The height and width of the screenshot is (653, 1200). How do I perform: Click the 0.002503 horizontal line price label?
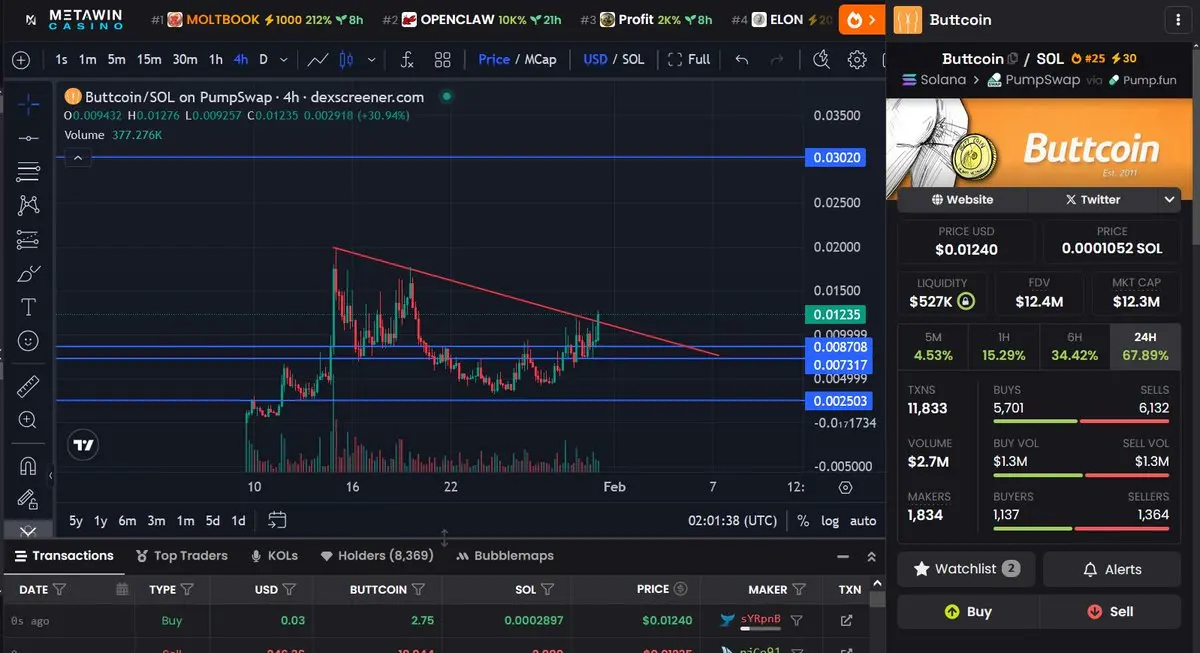tap(839, 401)
